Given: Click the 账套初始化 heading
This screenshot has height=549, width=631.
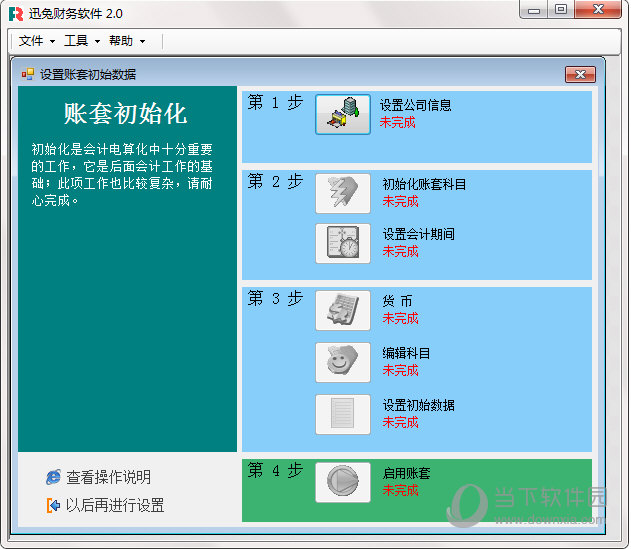Looking at the screenshot, I should pyautogui.click(x=126, y=114).
